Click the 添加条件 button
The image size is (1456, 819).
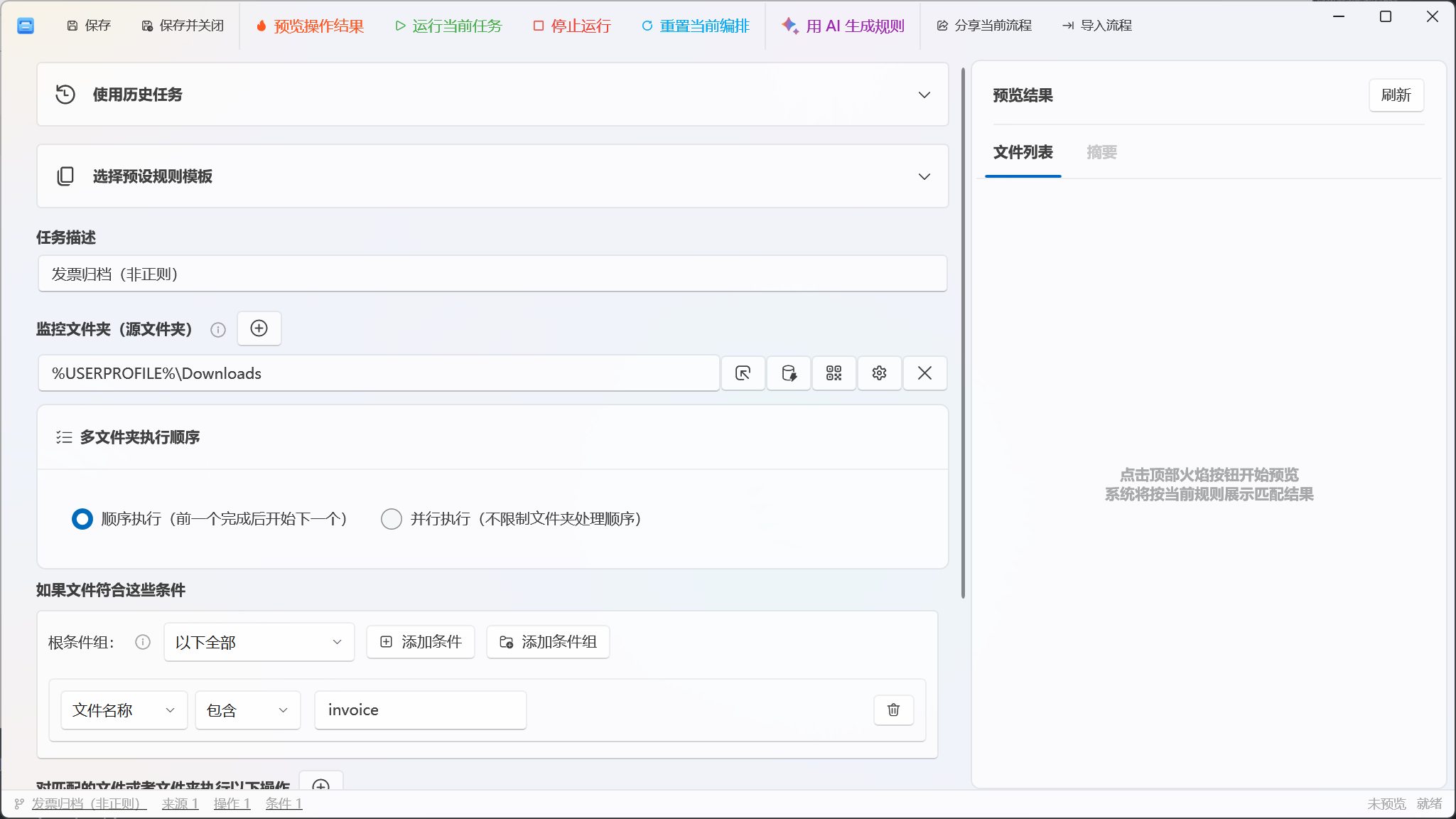click(421, 642)
